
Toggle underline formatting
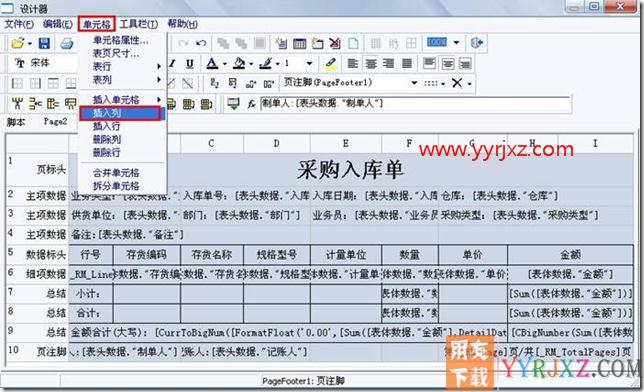pos(189,64)
